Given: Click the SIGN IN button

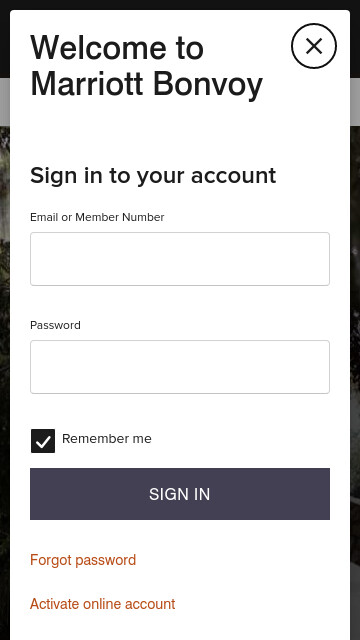Looking at the screenshot, I should click(x=180, y=494).
